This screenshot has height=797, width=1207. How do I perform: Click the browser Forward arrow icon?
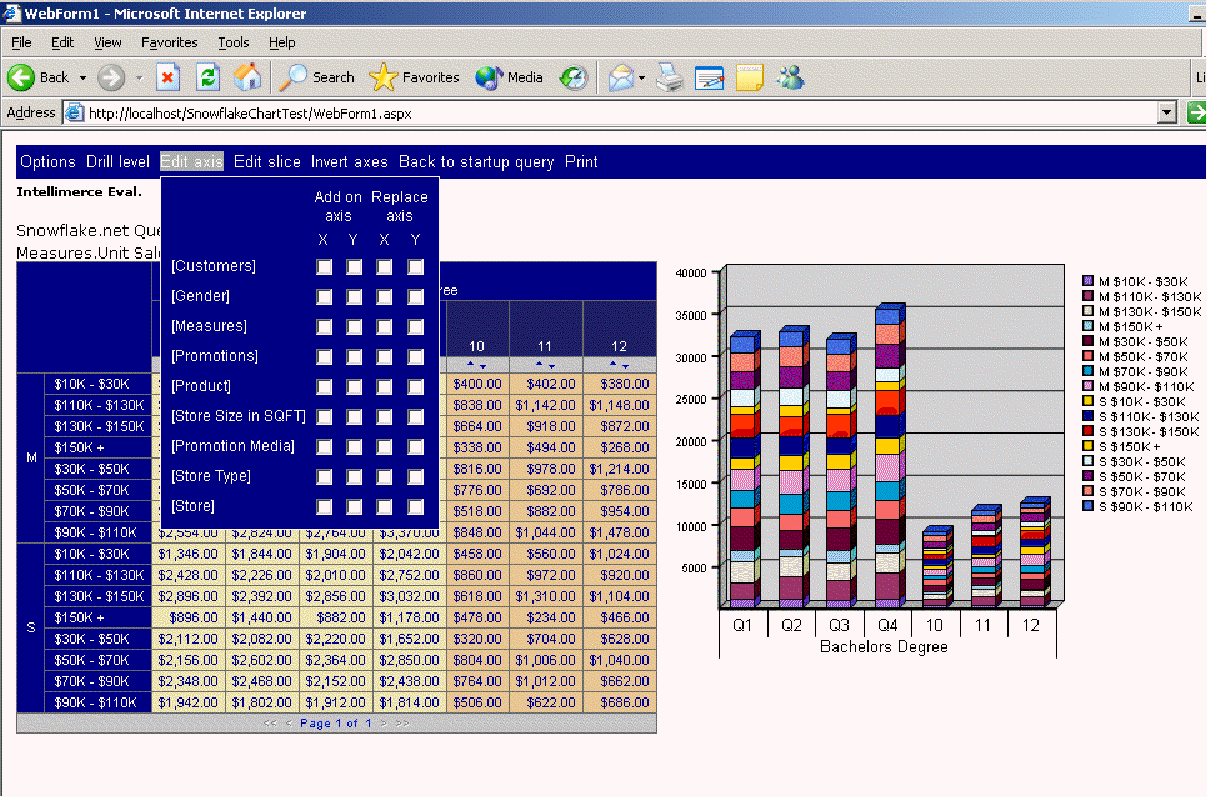click(x=111, y=77)
